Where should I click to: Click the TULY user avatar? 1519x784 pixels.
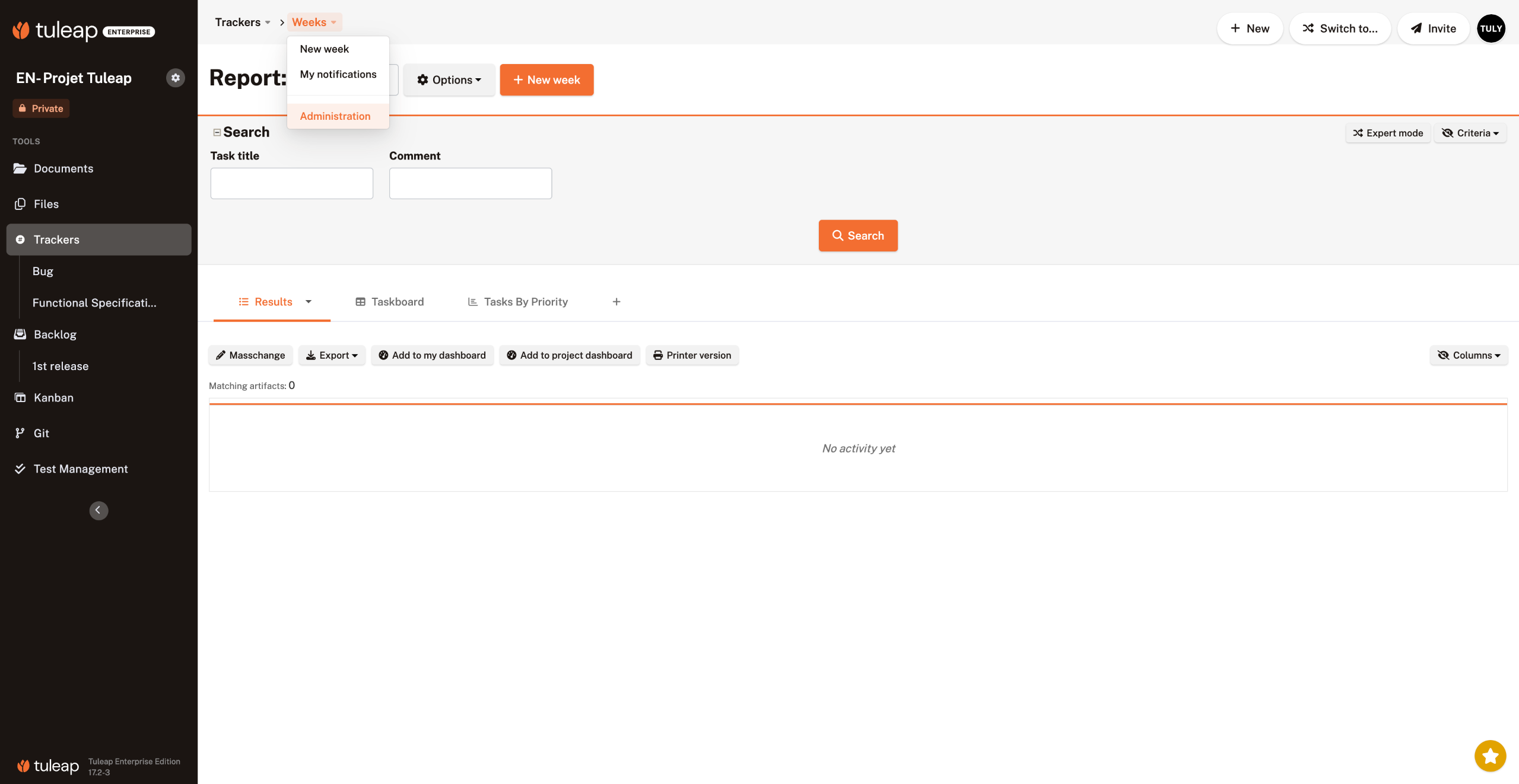pos(1491,28)
